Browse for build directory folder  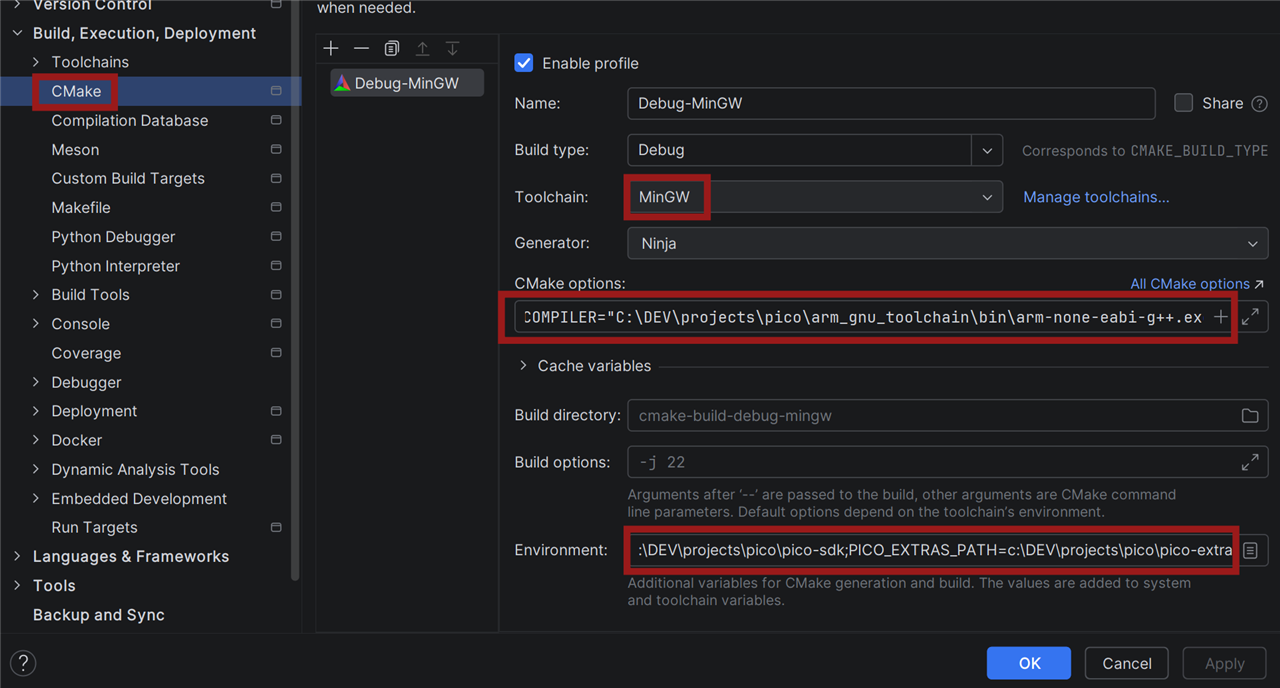(x=1250, y=416)
